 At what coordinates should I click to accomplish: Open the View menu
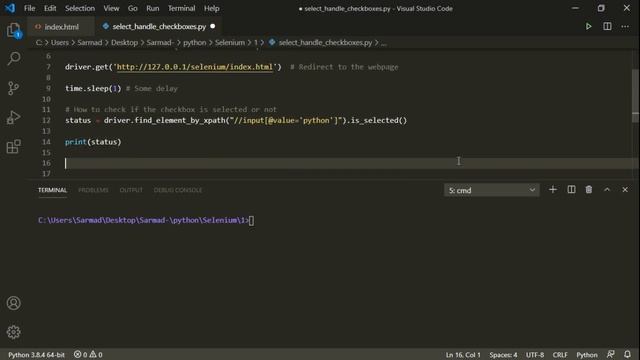tap(111, 8)
